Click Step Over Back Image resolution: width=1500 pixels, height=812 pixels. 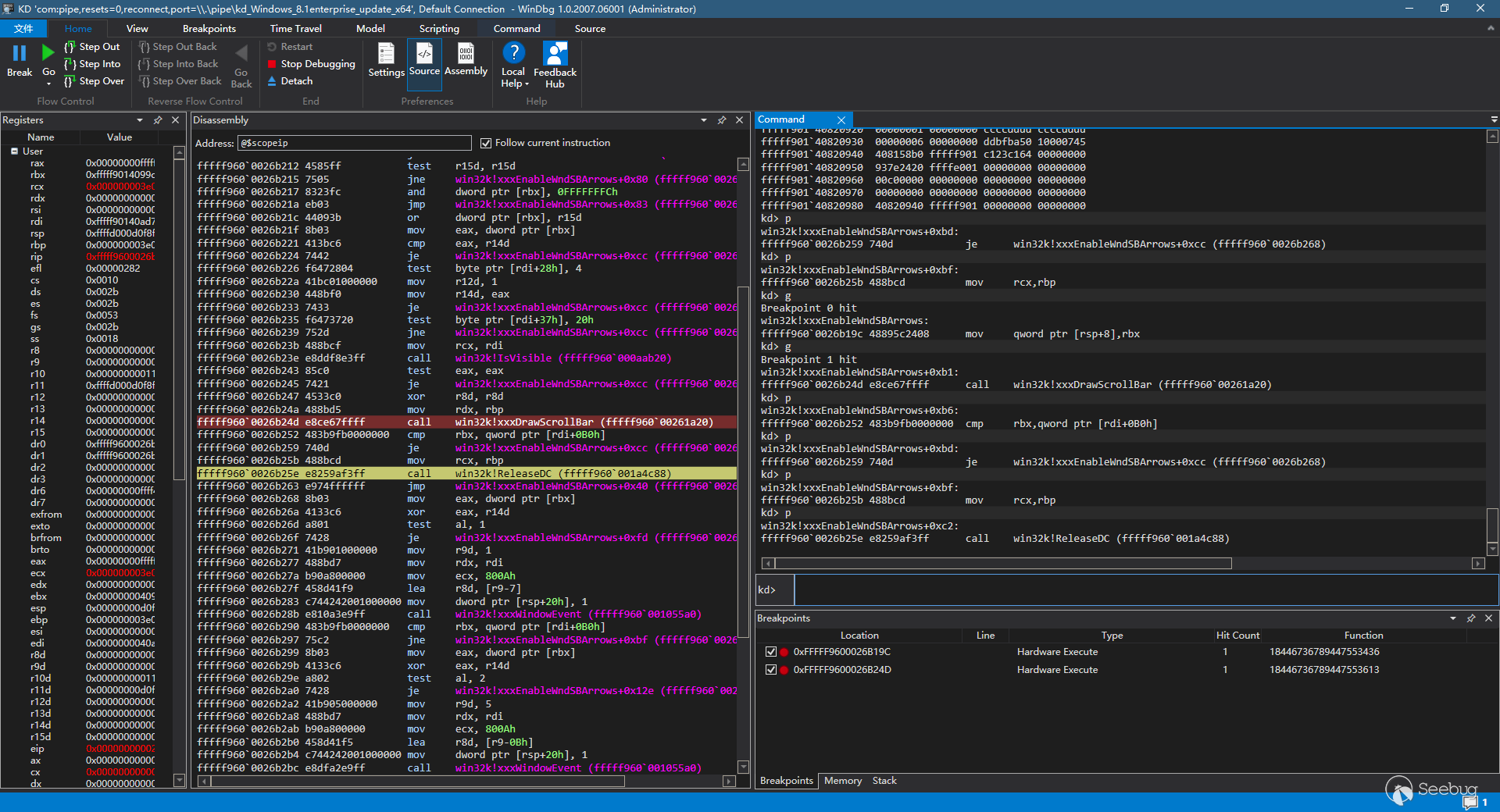point(180,81)
